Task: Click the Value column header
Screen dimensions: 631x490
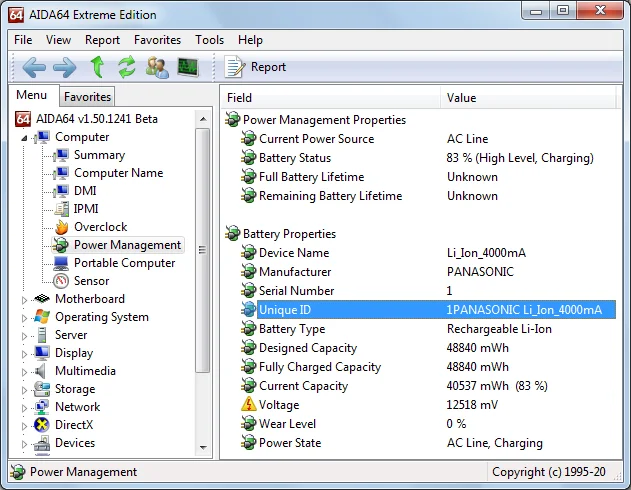Action: point(528,98)
